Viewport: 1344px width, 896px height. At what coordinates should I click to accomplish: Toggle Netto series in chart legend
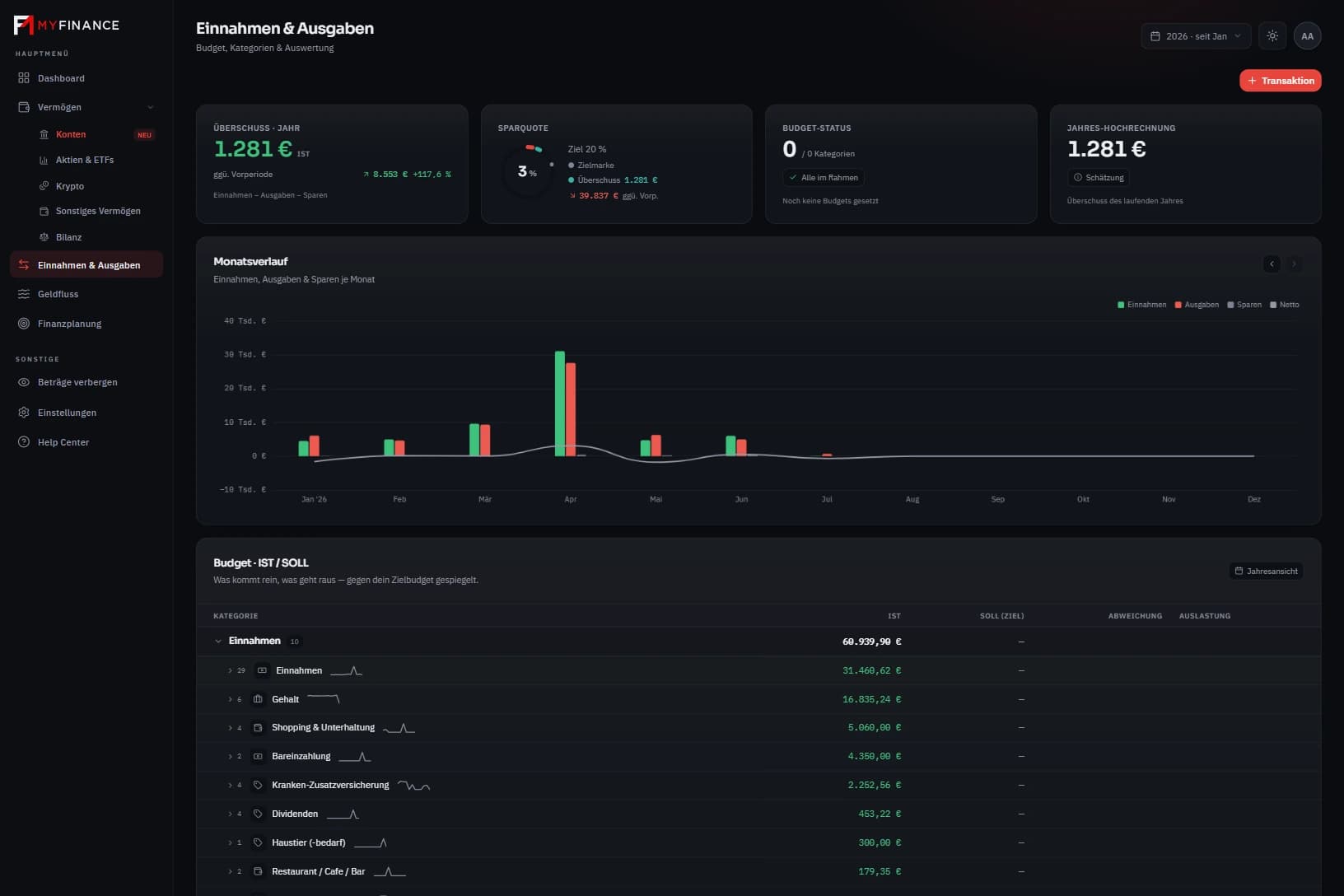(1285, 305)
